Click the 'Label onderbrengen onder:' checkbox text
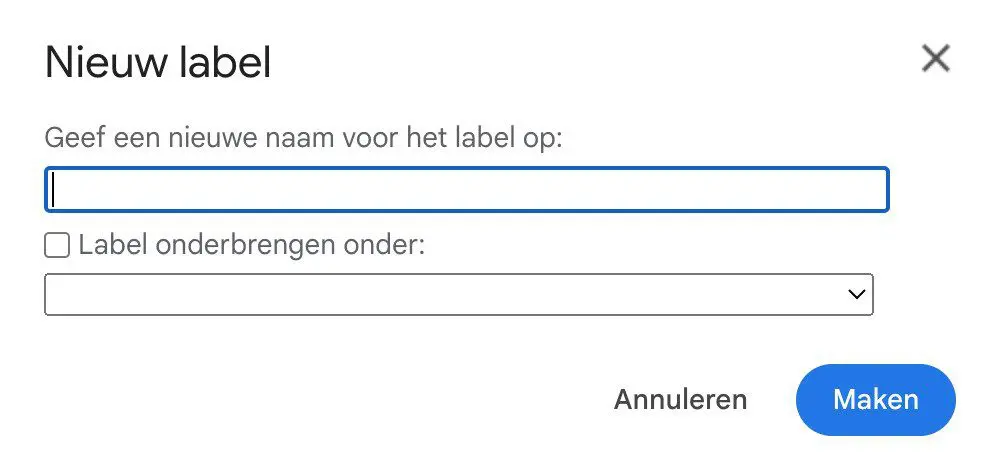 point(252,245)
